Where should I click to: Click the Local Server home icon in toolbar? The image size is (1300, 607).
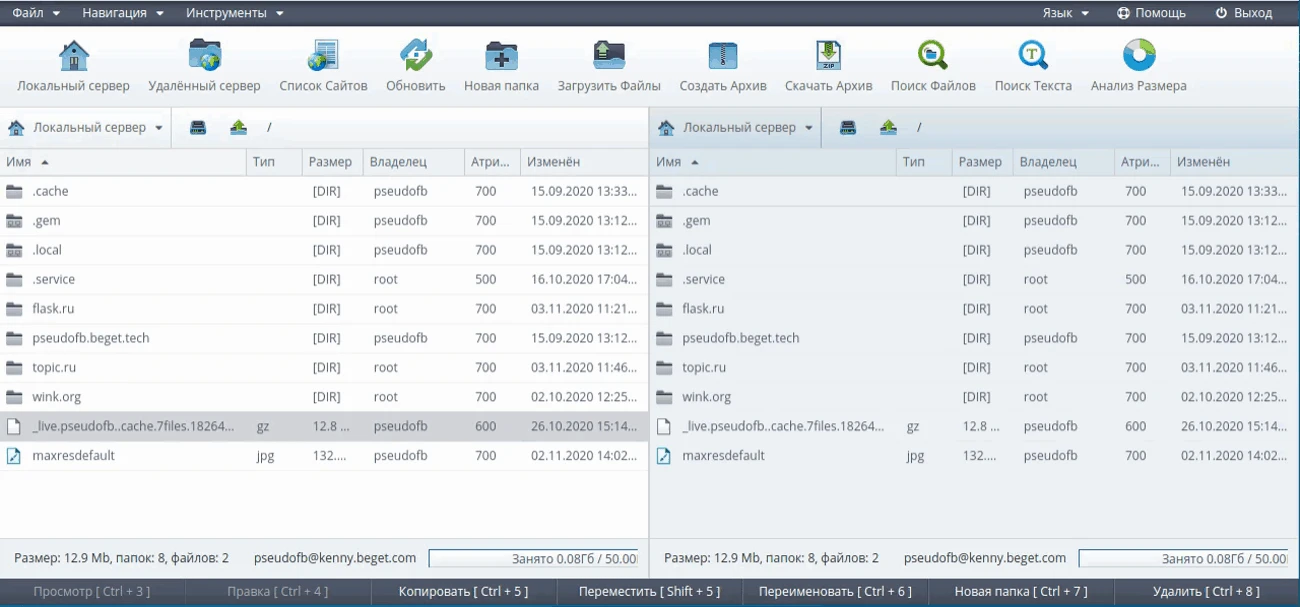pos(74,56)
